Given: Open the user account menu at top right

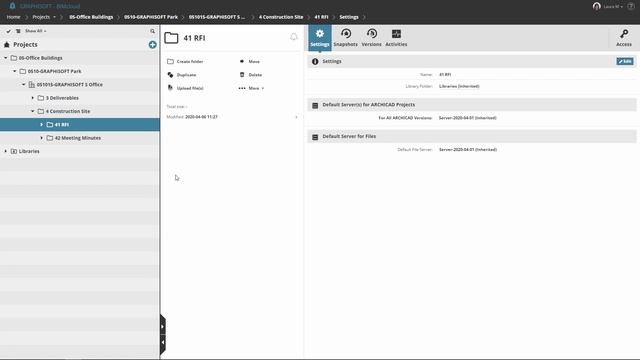Looking at the screenshot, I should (612, 7).
